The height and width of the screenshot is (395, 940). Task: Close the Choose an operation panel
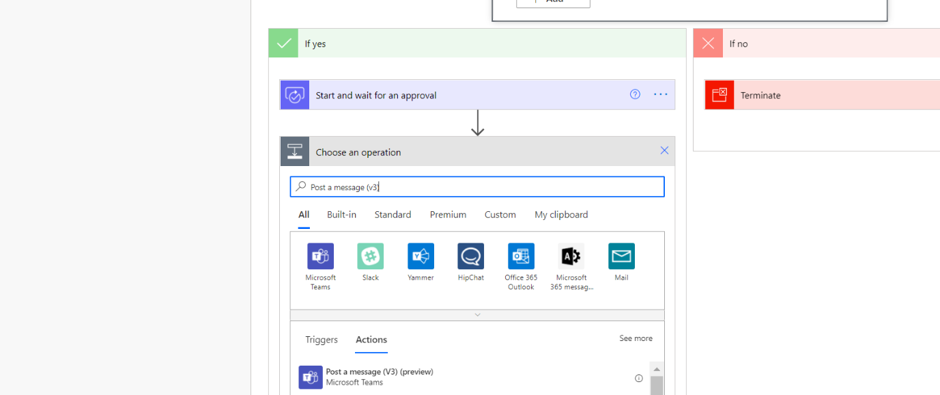click(664, 150)
